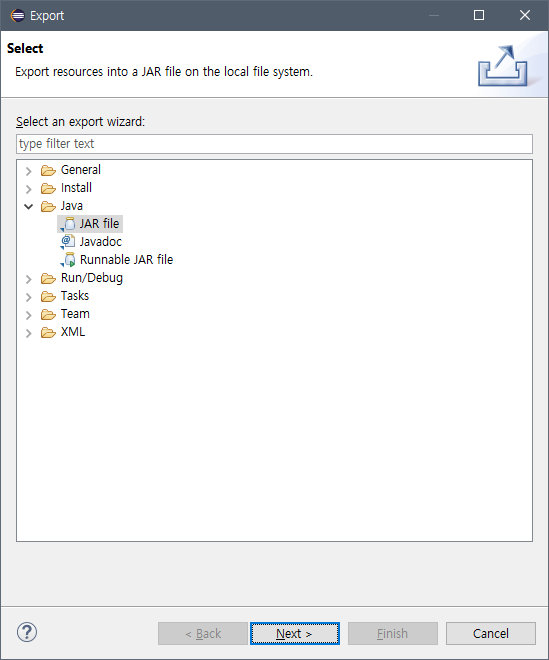
Task: Click the Install folder icon
Action: (48, 189)
